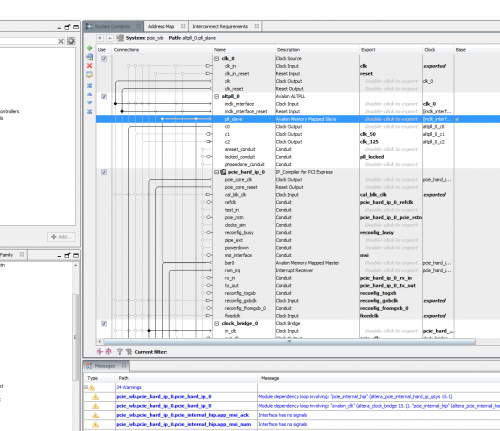500x431 pixels.
Task: Collapse the 34 Warnings group
Action: [x=86, y=387]
